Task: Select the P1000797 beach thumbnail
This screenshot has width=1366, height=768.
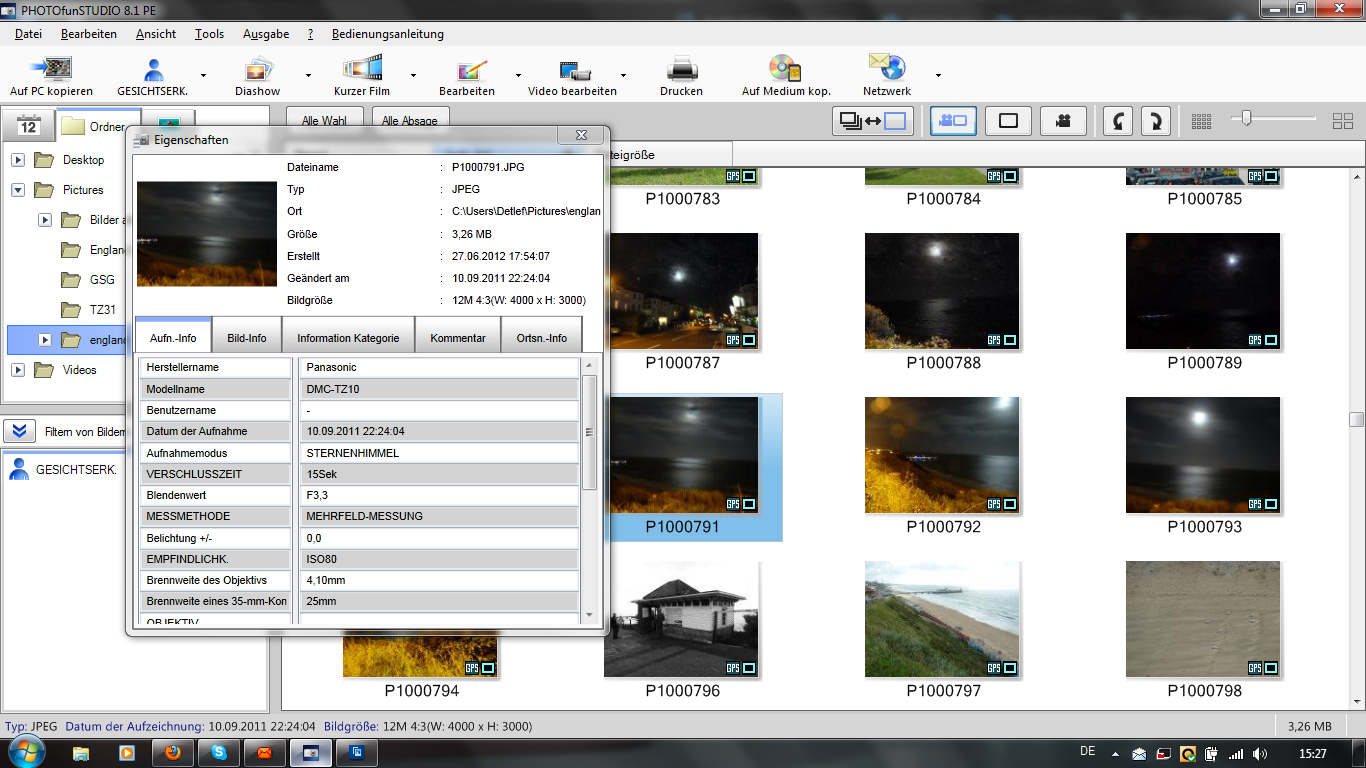Action: [942, 619]
